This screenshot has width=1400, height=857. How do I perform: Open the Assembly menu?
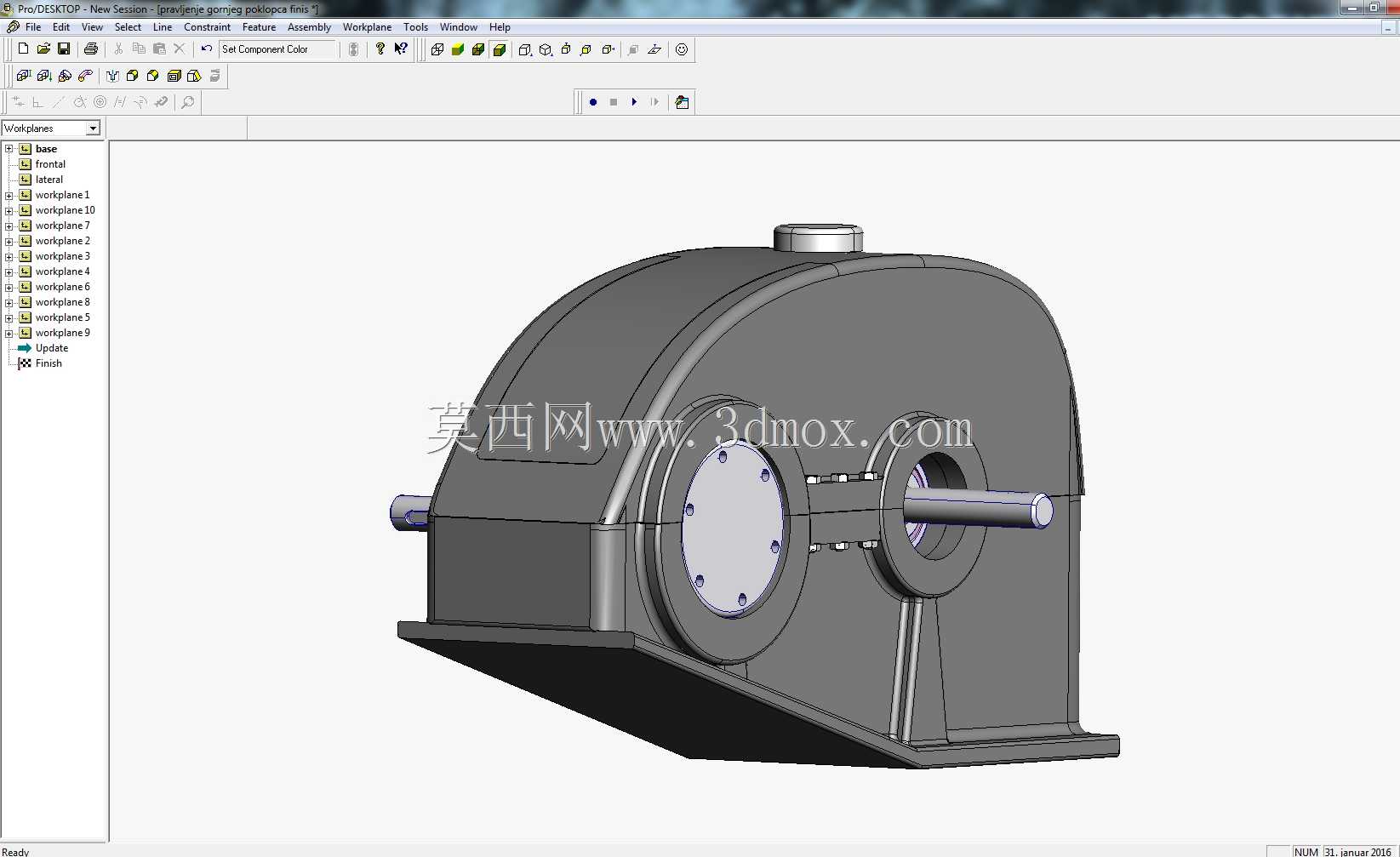click(x=309, y=27)
